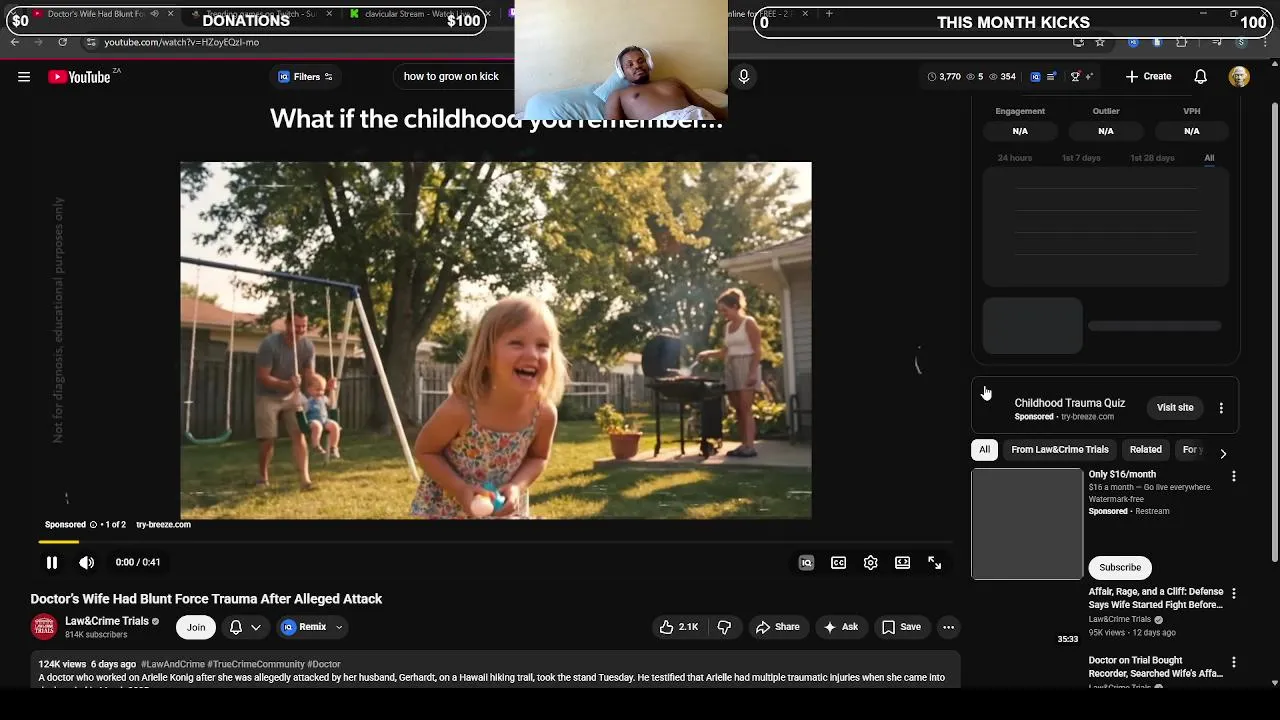The width and height of the screenshot is (1280, 720).
Task: Pause the video with the pause button
Action: pos(52,563)
